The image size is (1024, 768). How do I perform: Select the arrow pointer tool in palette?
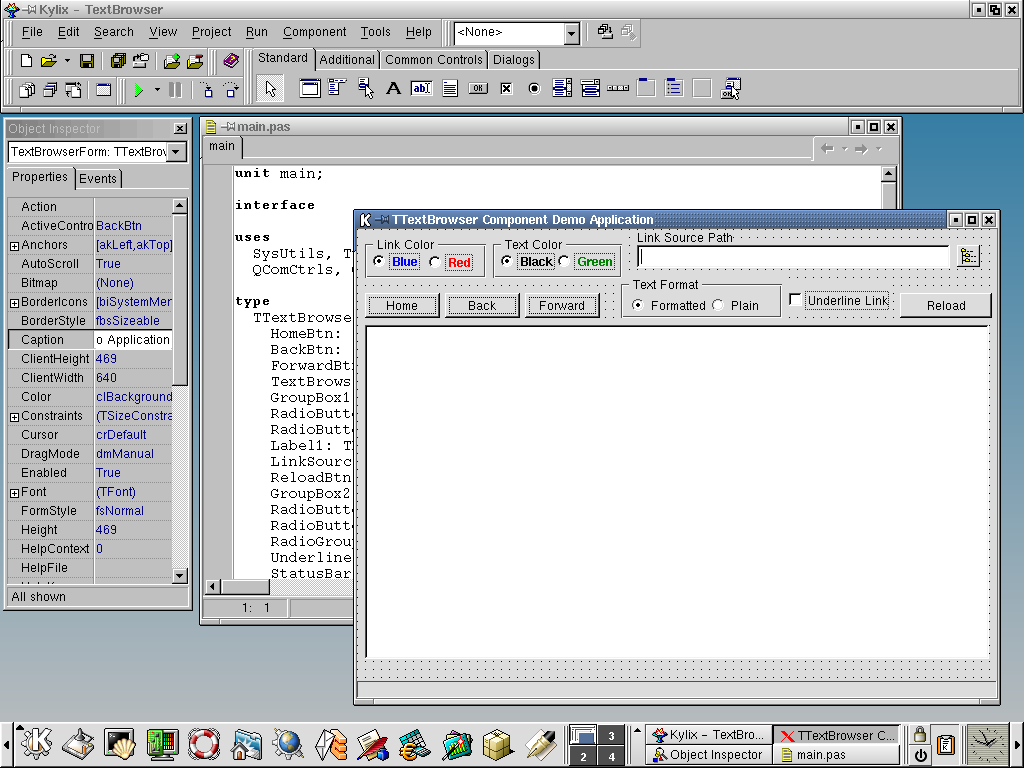coord(270,89)
